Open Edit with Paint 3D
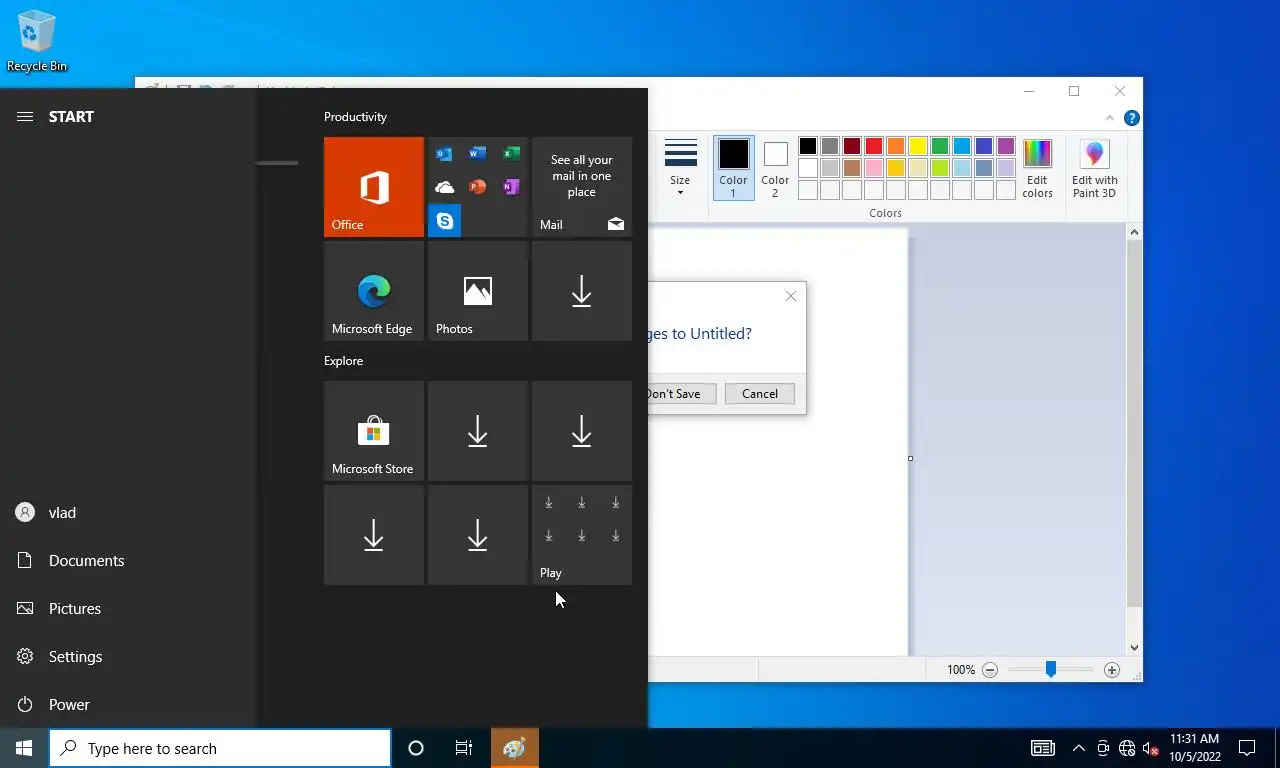Image resolution: width=1280 pixels, height=768 pixels. pos(1094,169)
